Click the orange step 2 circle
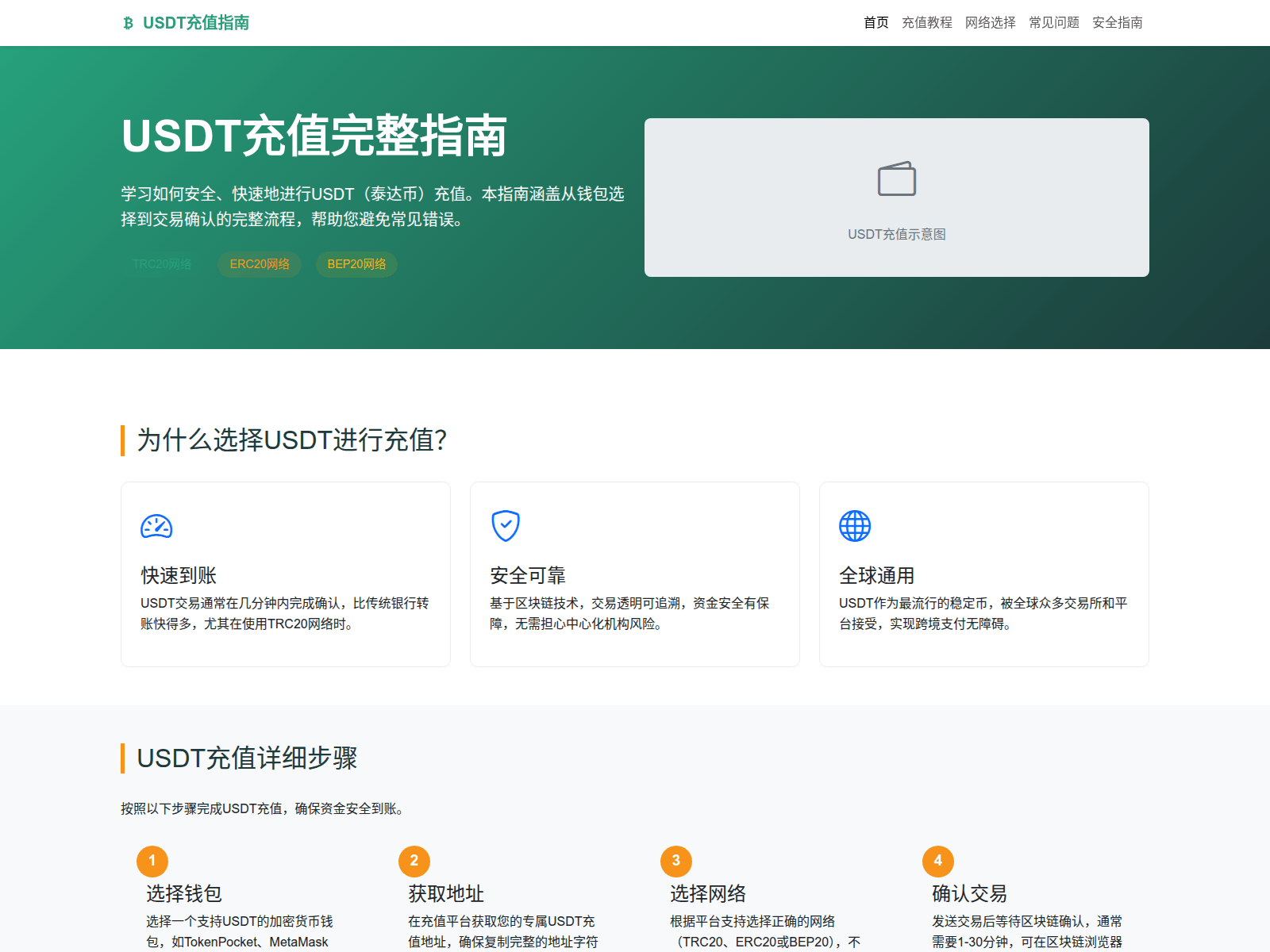This screenshot has width=1270, height=952. [414, 861]
